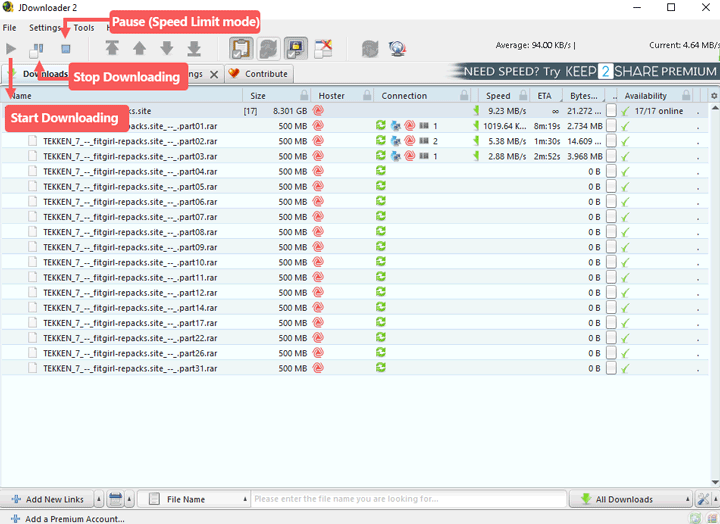This screenshot has height=524, width=720.
Task: Toggle checkbox for the part01.rar row
Action: (x=611, y=126)
